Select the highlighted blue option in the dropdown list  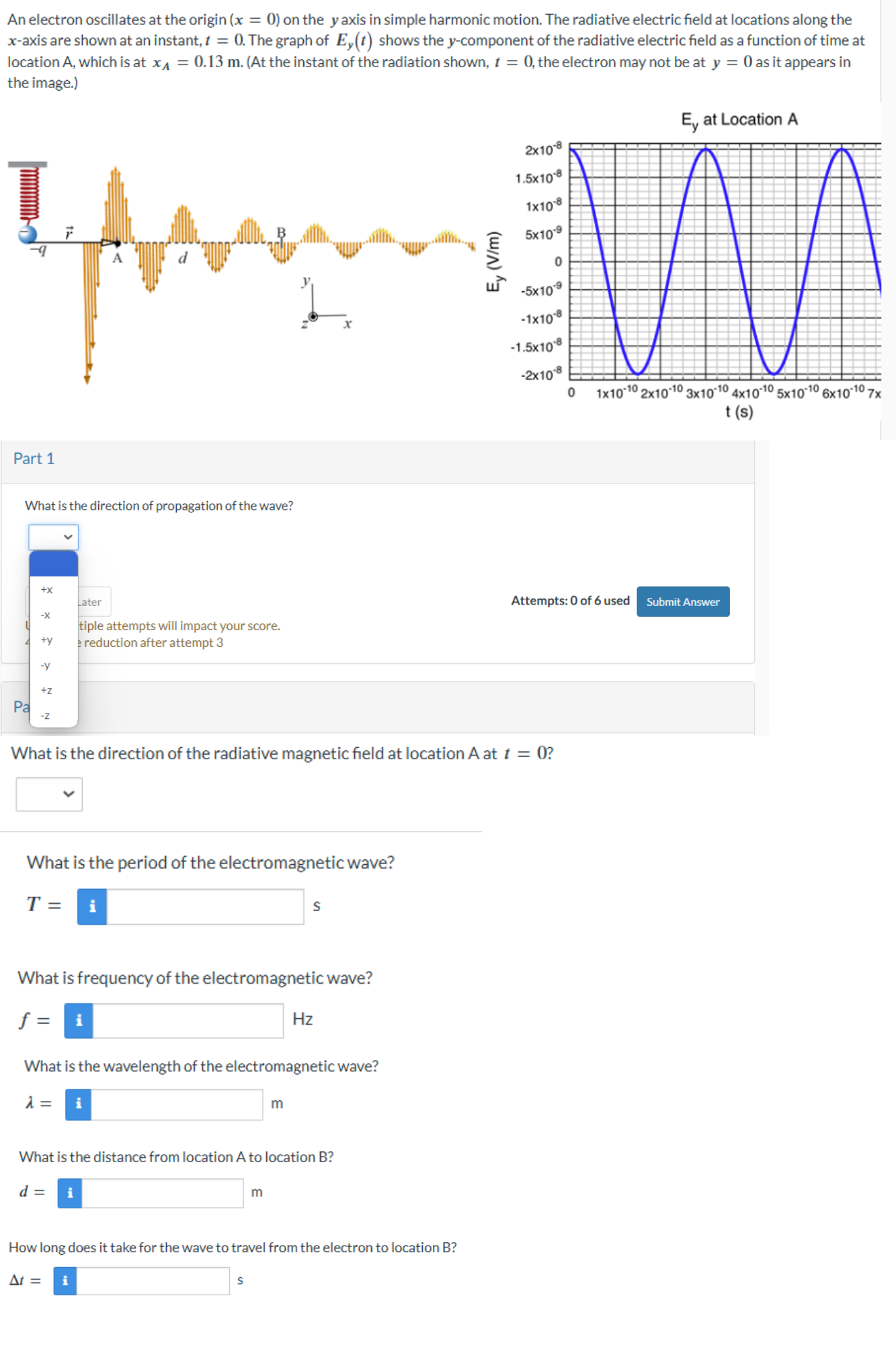(53, 564)
